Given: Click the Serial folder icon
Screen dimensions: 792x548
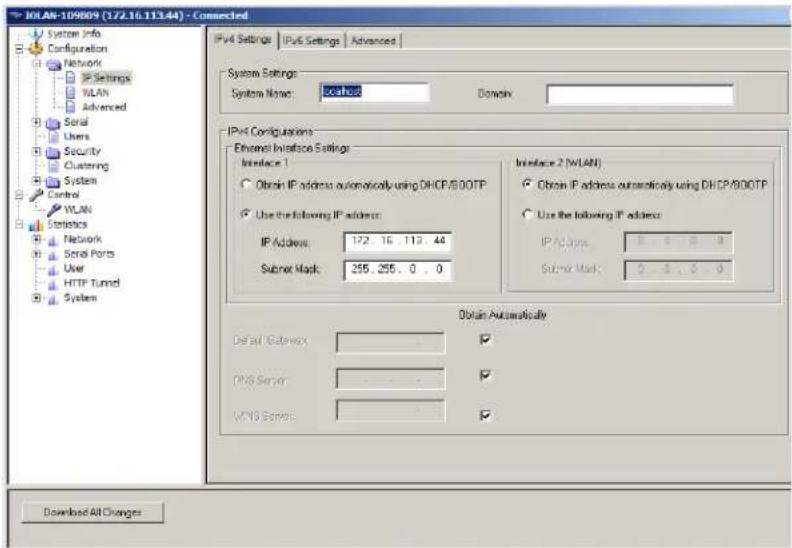Looking at the screenshot, I should coord(53,123).
